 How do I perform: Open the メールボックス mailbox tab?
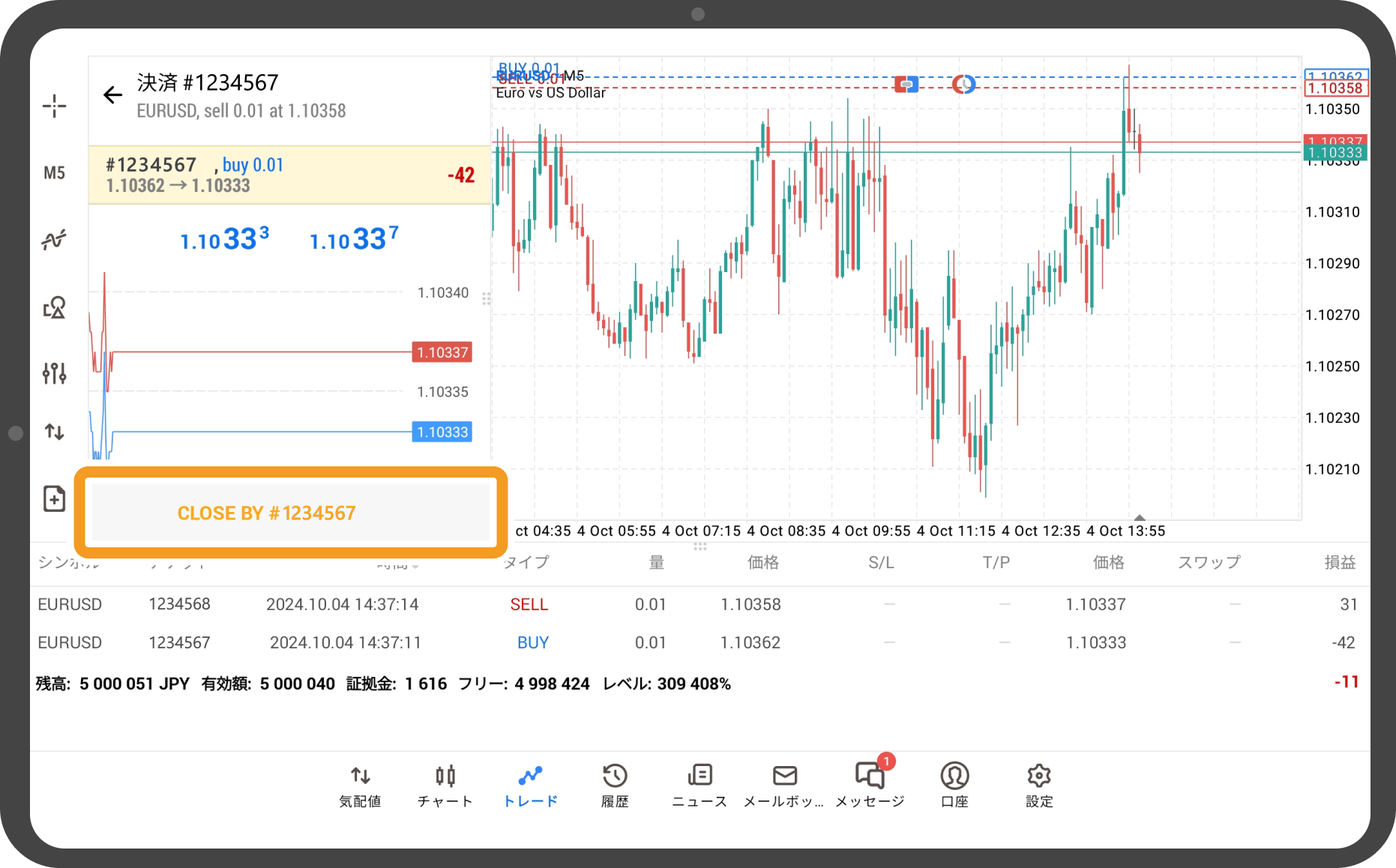point(784,786)
